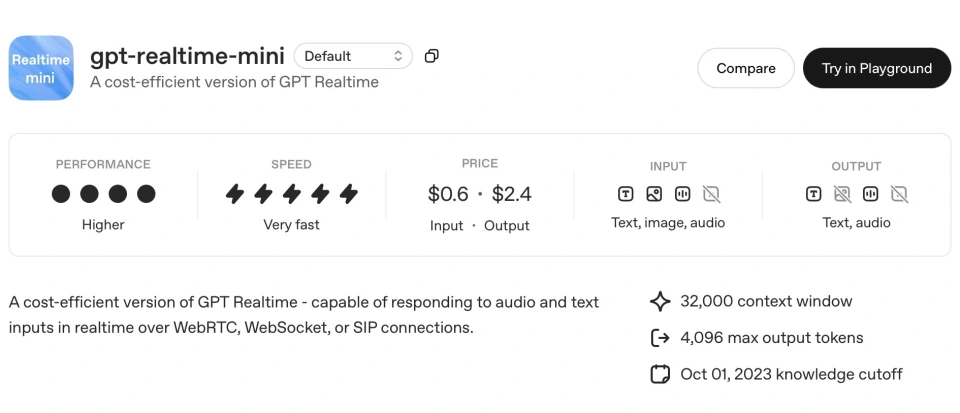Screen dimensions: 960x413
Task: Open Try in Playground
Action: [876, 68]
